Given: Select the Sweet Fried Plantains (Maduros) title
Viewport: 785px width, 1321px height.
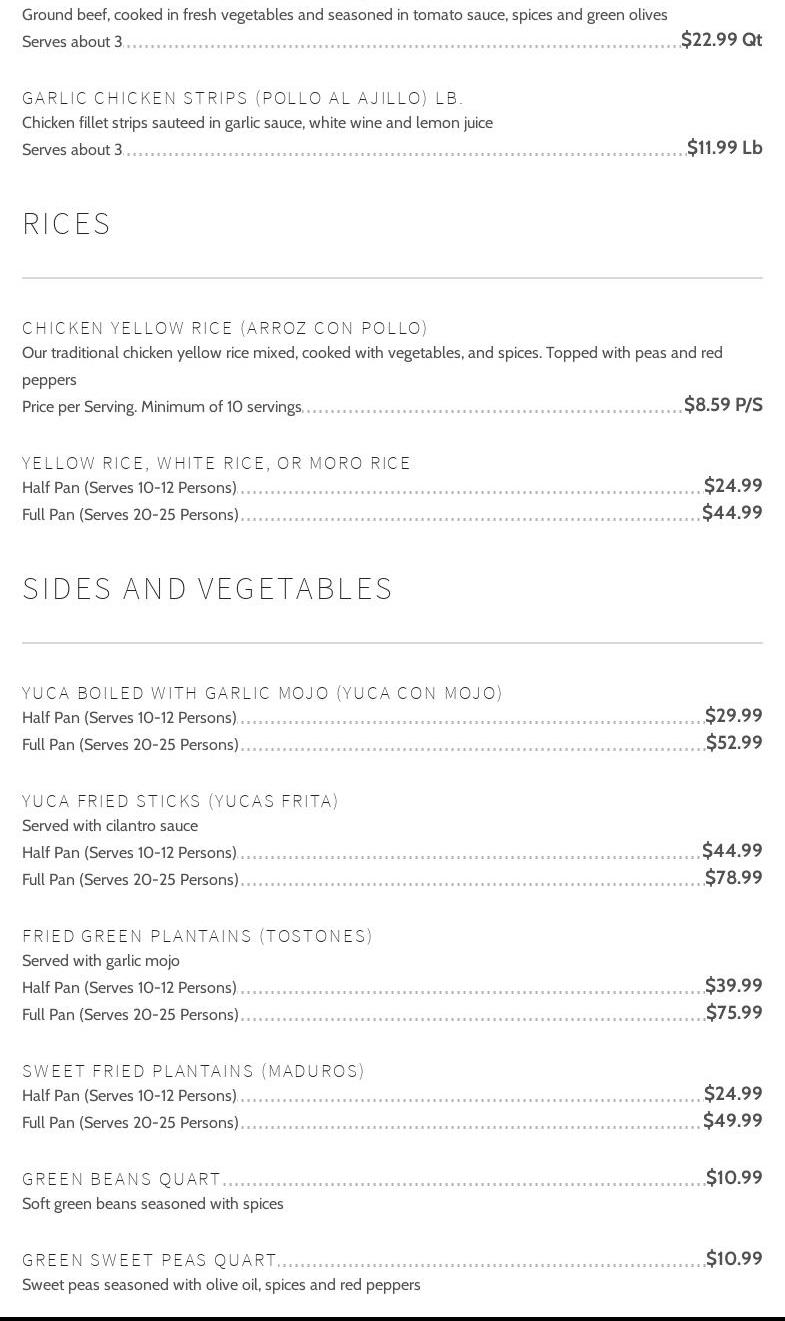Looking at the screenshot, I should pos(193,1071).
